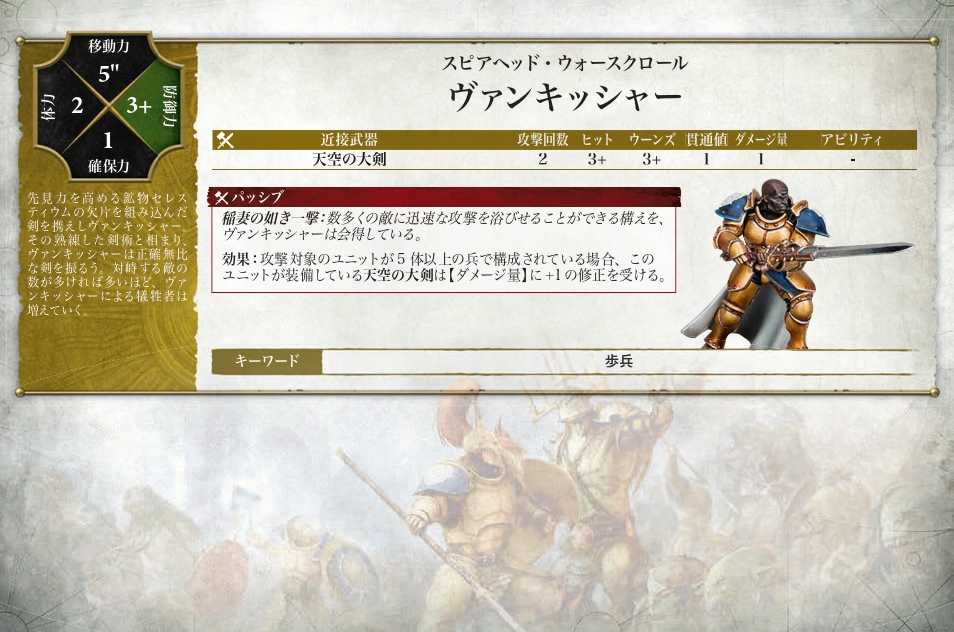This screenshot has height=632, width=954.
Task: Click the crossed weapons icon beside 近接武器
Action: [x=225, y=140]
